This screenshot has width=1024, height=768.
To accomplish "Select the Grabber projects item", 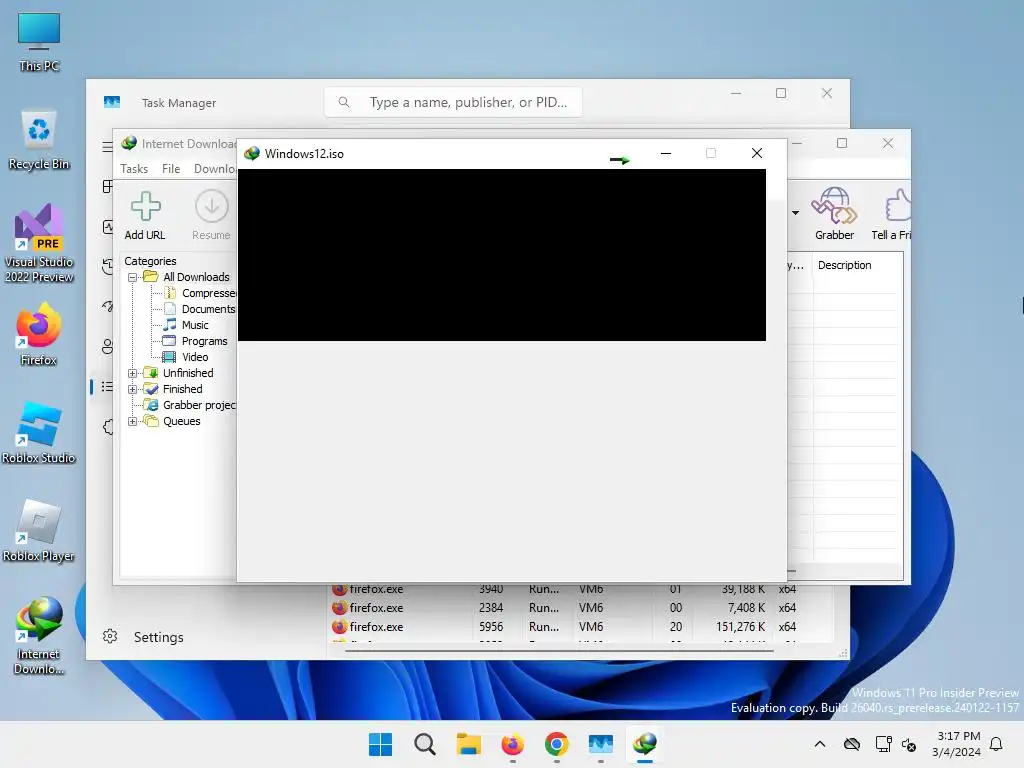I will [199, 405].
